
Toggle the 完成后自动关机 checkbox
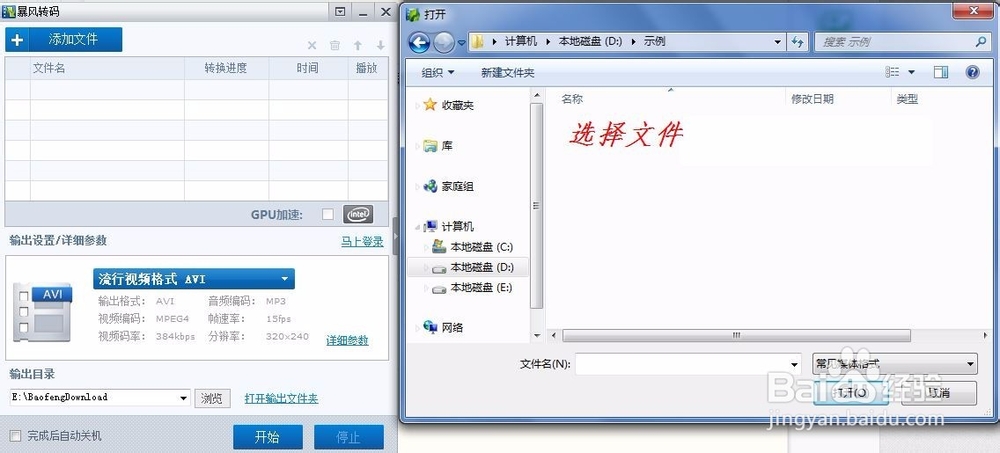[16, 436]
